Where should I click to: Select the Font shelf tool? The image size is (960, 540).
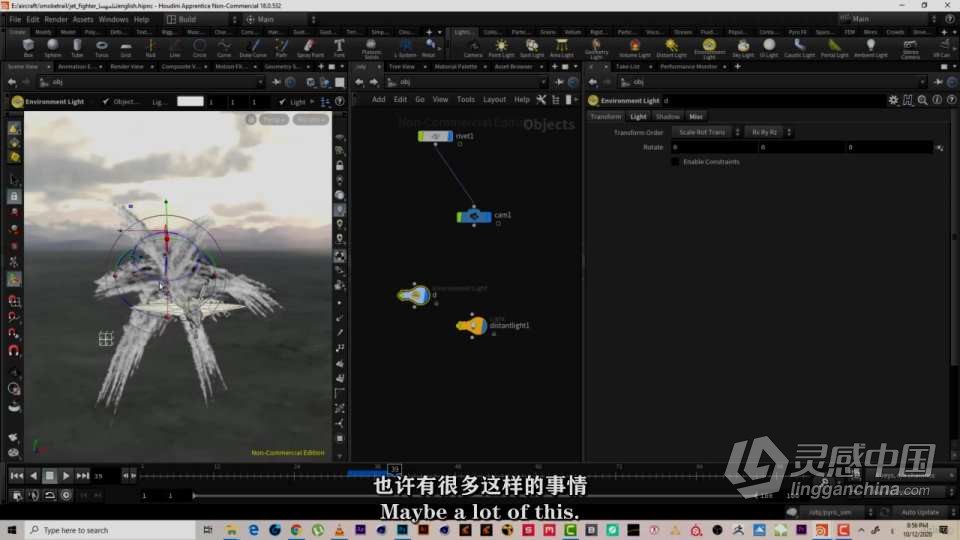pos(339,47)
